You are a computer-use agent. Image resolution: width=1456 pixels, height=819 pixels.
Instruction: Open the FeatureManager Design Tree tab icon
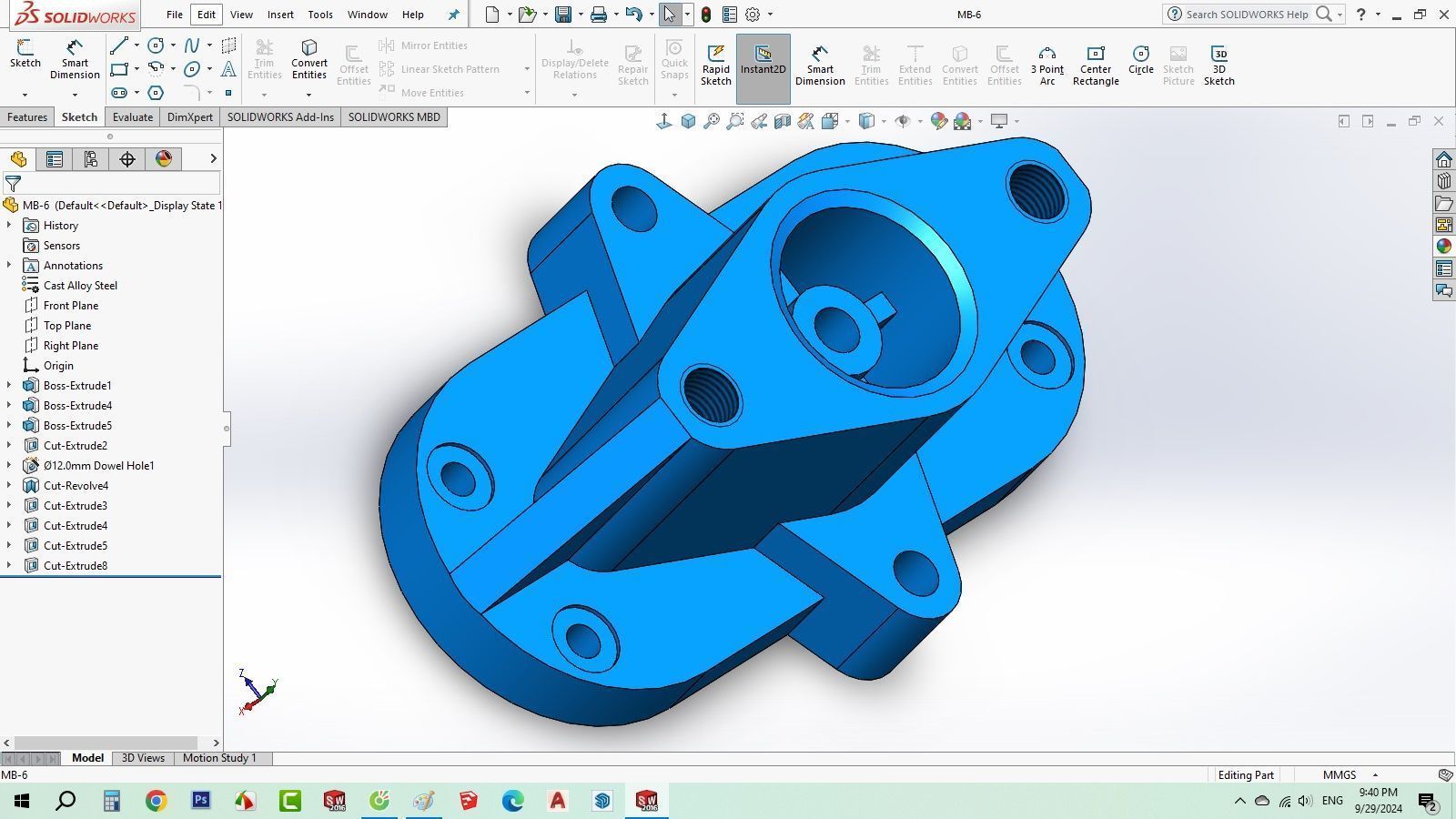point(18,159)
